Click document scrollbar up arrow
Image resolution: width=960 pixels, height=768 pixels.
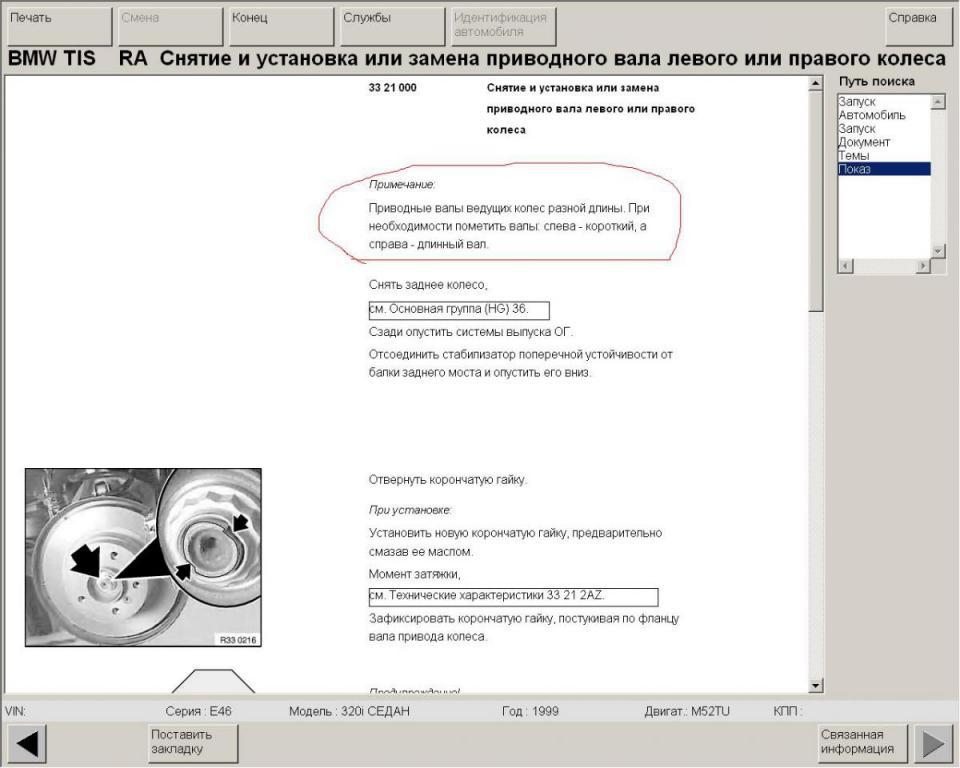point(816,83)
